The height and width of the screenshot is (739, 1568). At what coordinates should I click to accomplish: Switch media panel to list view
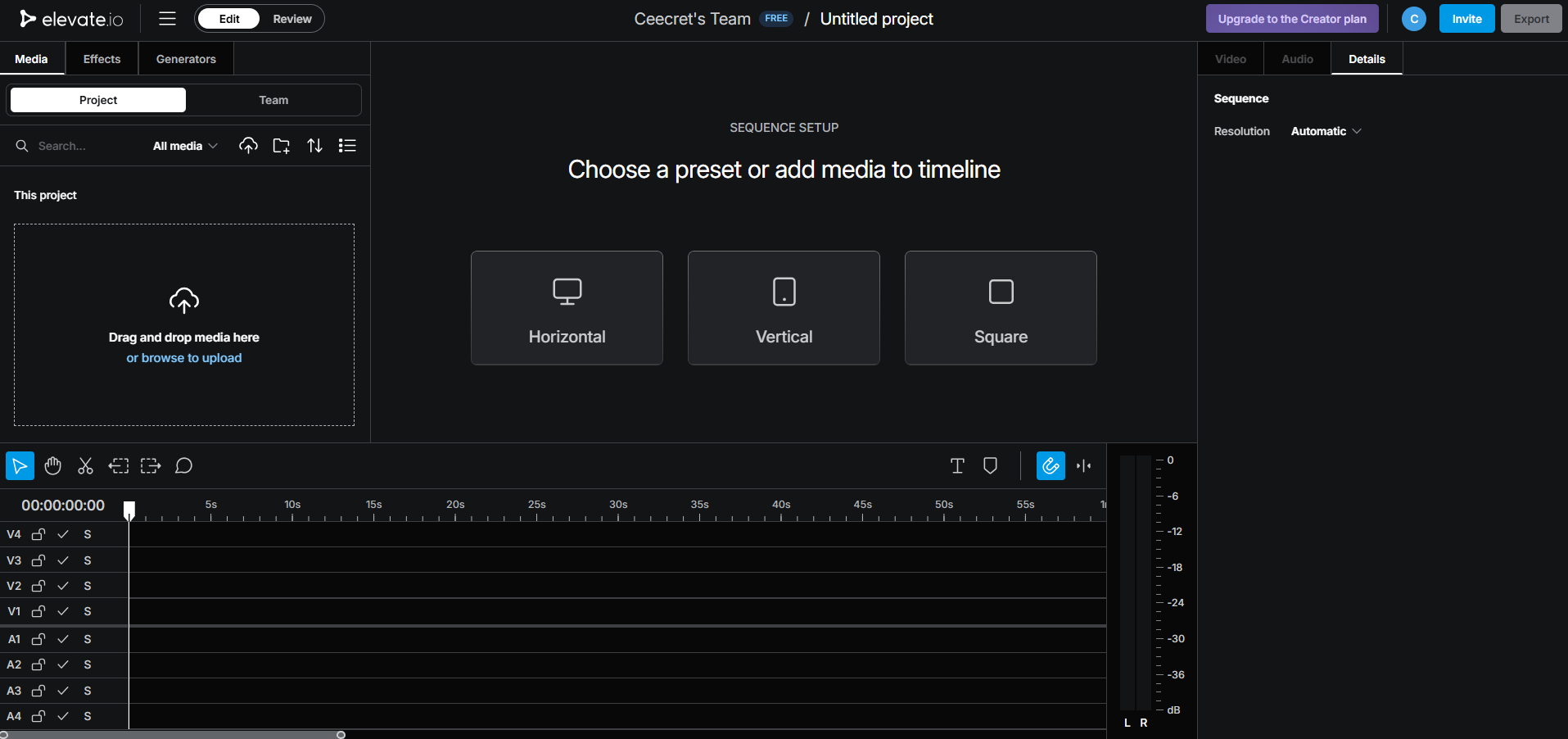click(x=347, y=145)
